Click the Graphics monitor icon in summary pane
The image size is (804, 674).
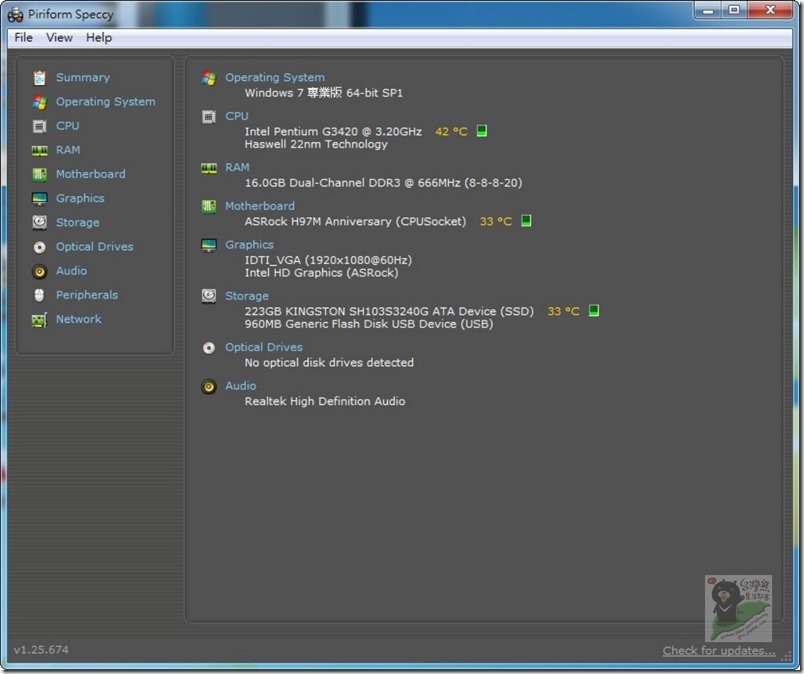tap(209, 246)
